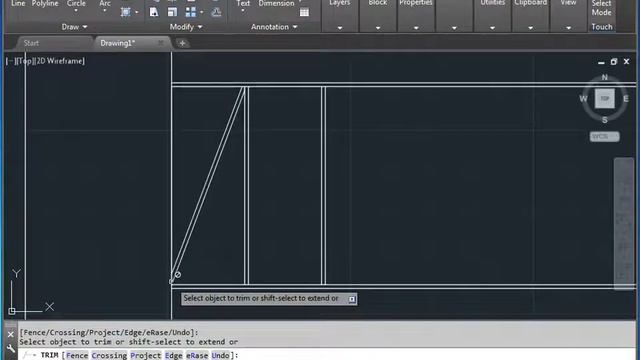Image resolution: width=640 pixels, height=360 pixels.
Task: Expand the View panel arrow
Action: pyautogui.click(x=568, y=28)
